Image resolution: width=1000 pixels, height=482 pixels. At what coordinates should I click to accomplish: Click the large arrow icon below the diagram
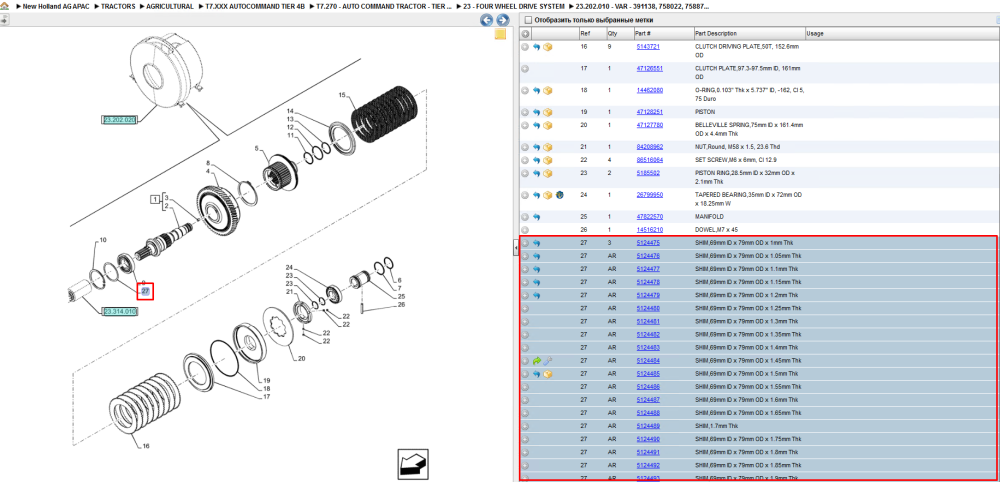tap(413, 464)
